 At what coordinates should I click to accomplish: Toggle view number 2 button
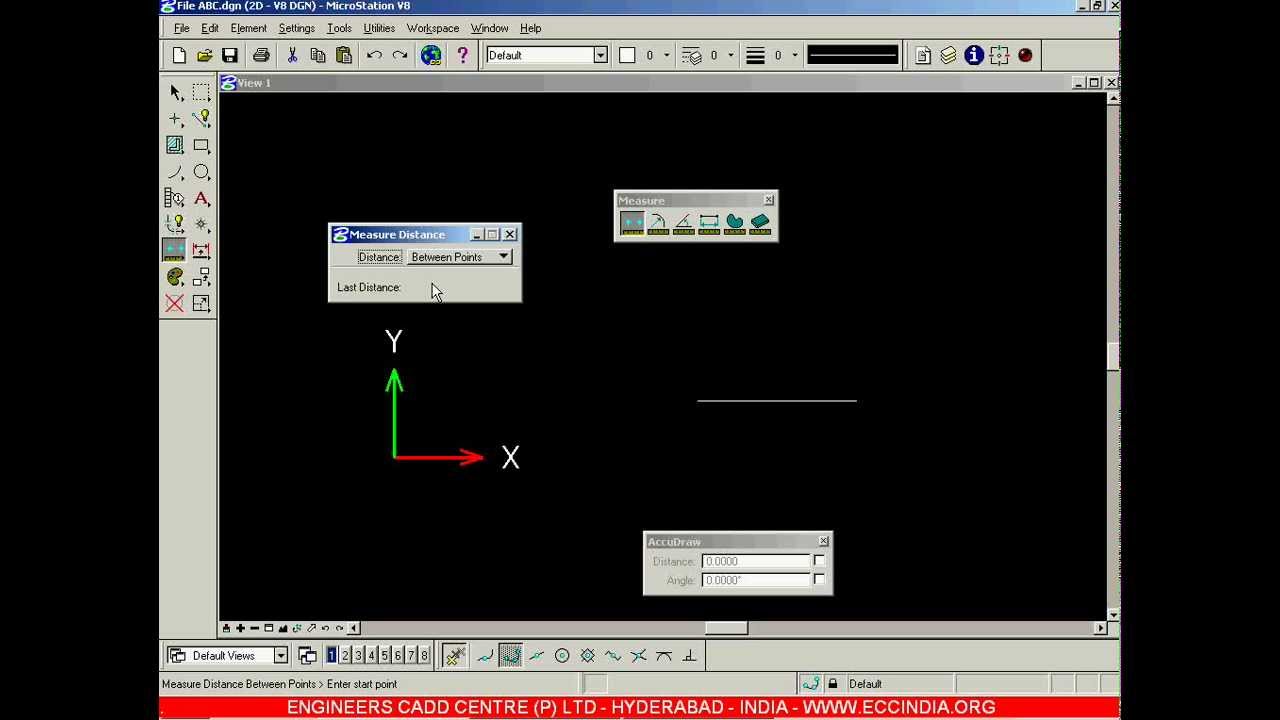[x=345, y=656]
